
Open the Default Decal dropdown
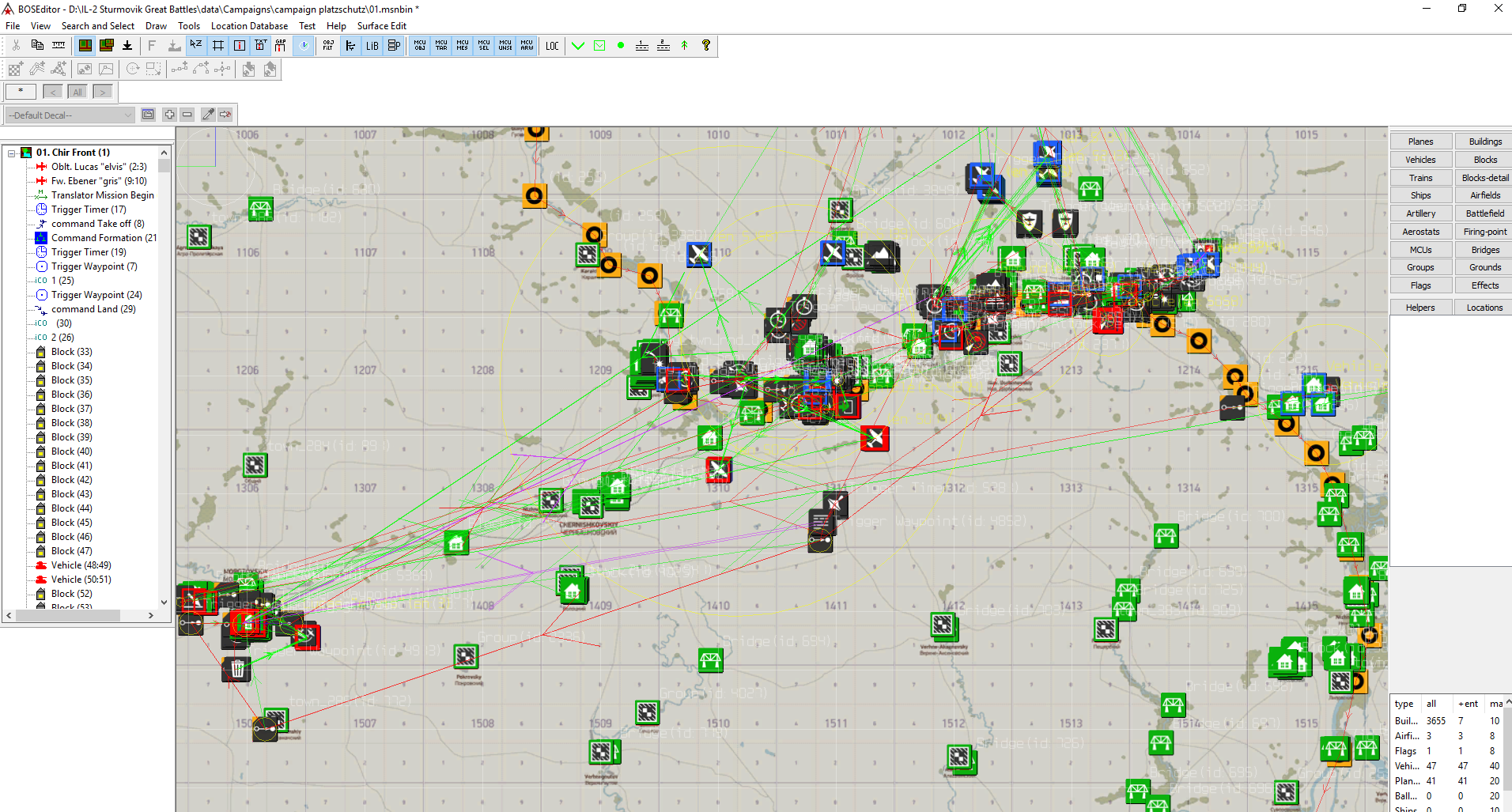click(70, 115)
